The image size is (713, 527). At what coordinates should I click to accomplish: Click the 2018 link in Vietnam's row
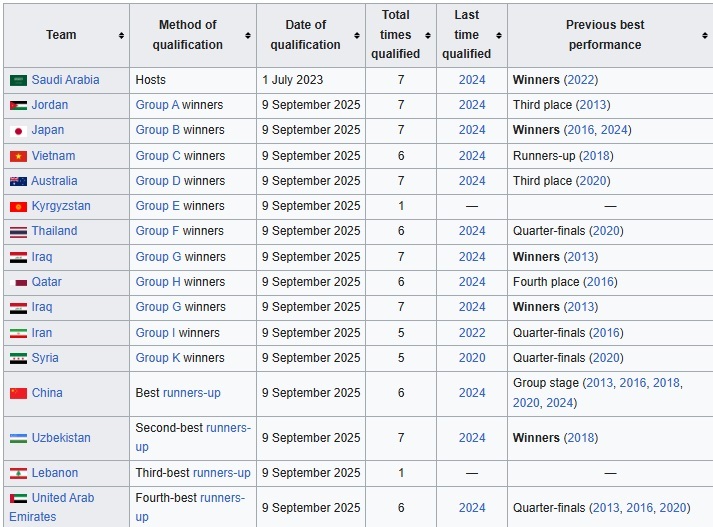coord(595,156)
